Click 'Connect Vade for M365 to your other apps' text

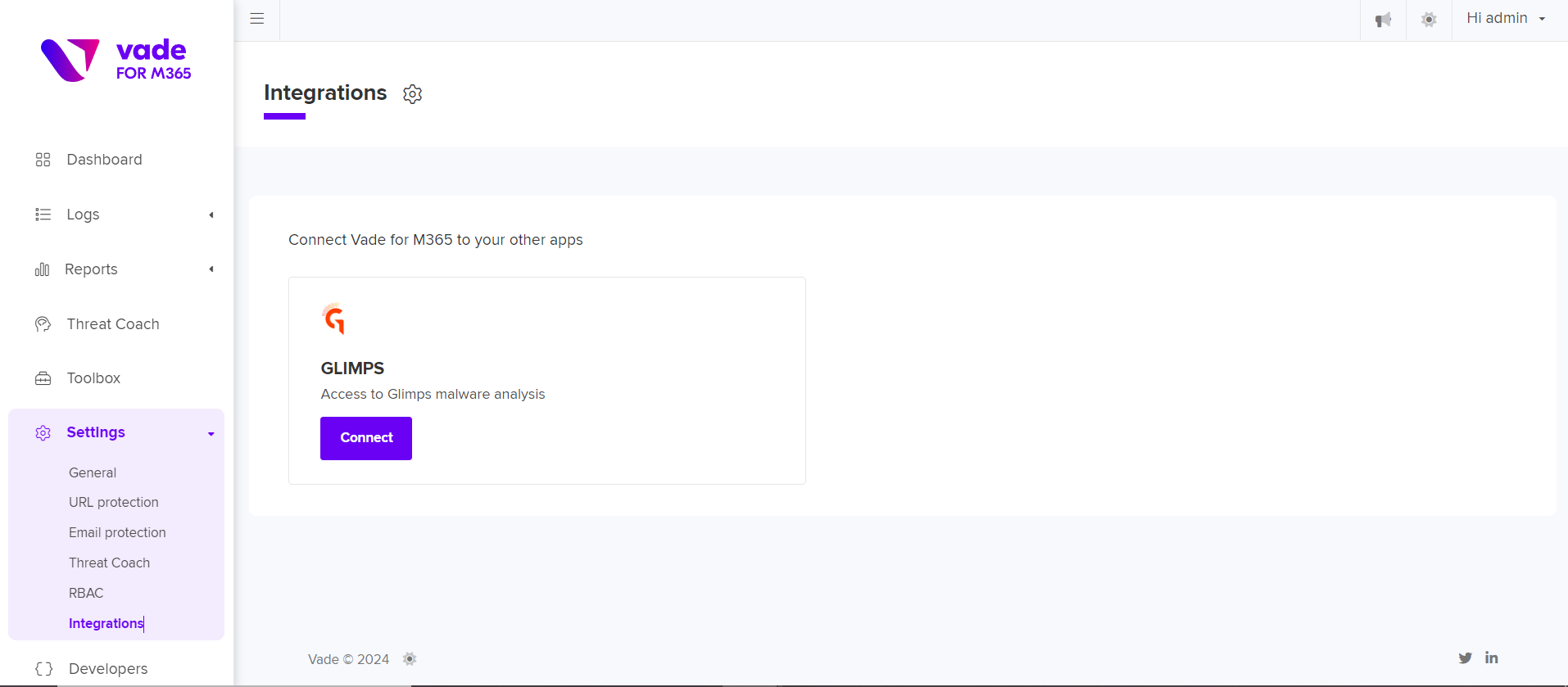click(436, 240)
